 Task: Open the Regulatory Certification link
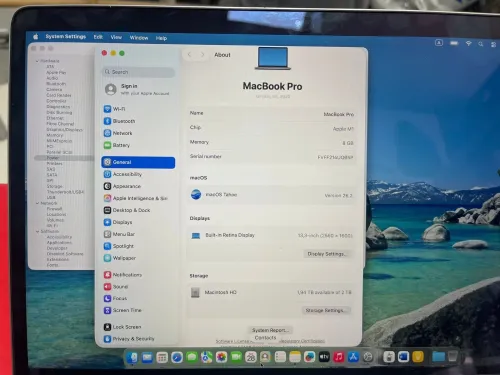click(302, 341)
